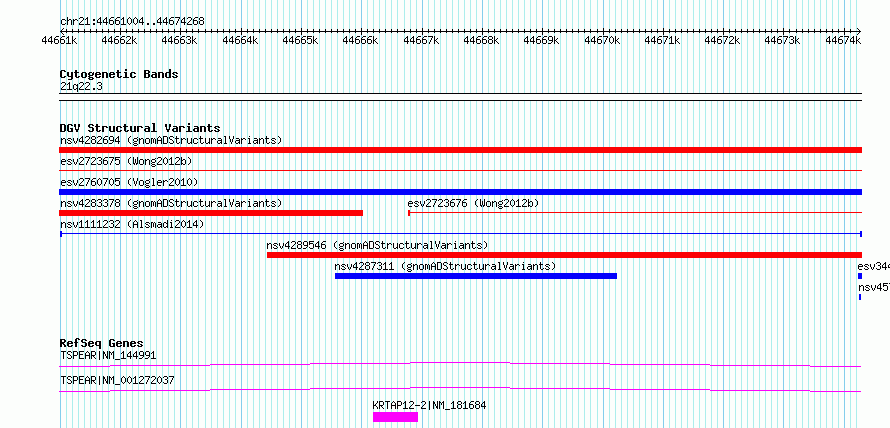
Task: Open the TSPEAR|NM_144991 gene label
Action: 108,356
